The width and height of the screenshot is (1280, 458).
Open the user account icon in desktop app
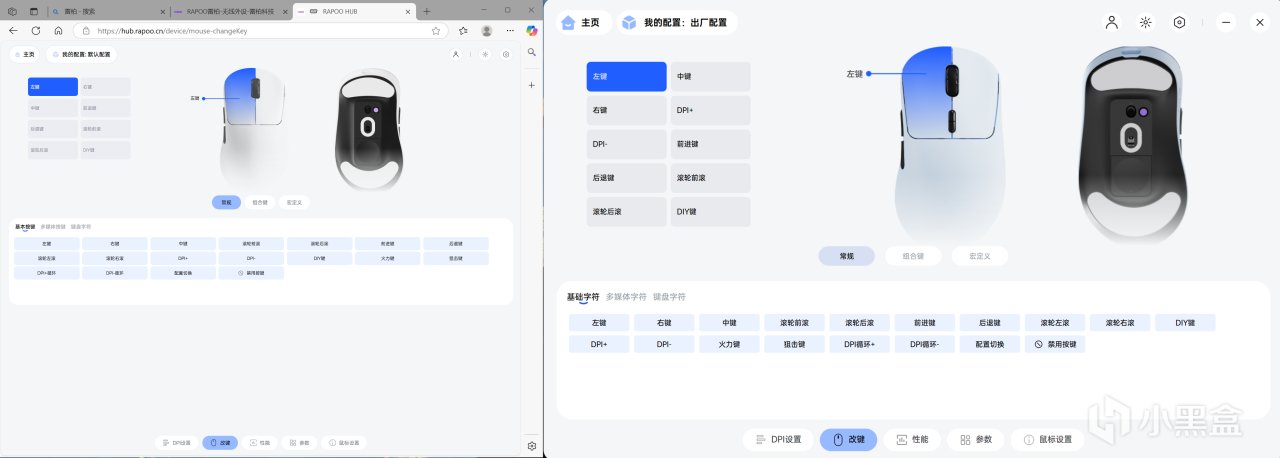click(1111, 22)
